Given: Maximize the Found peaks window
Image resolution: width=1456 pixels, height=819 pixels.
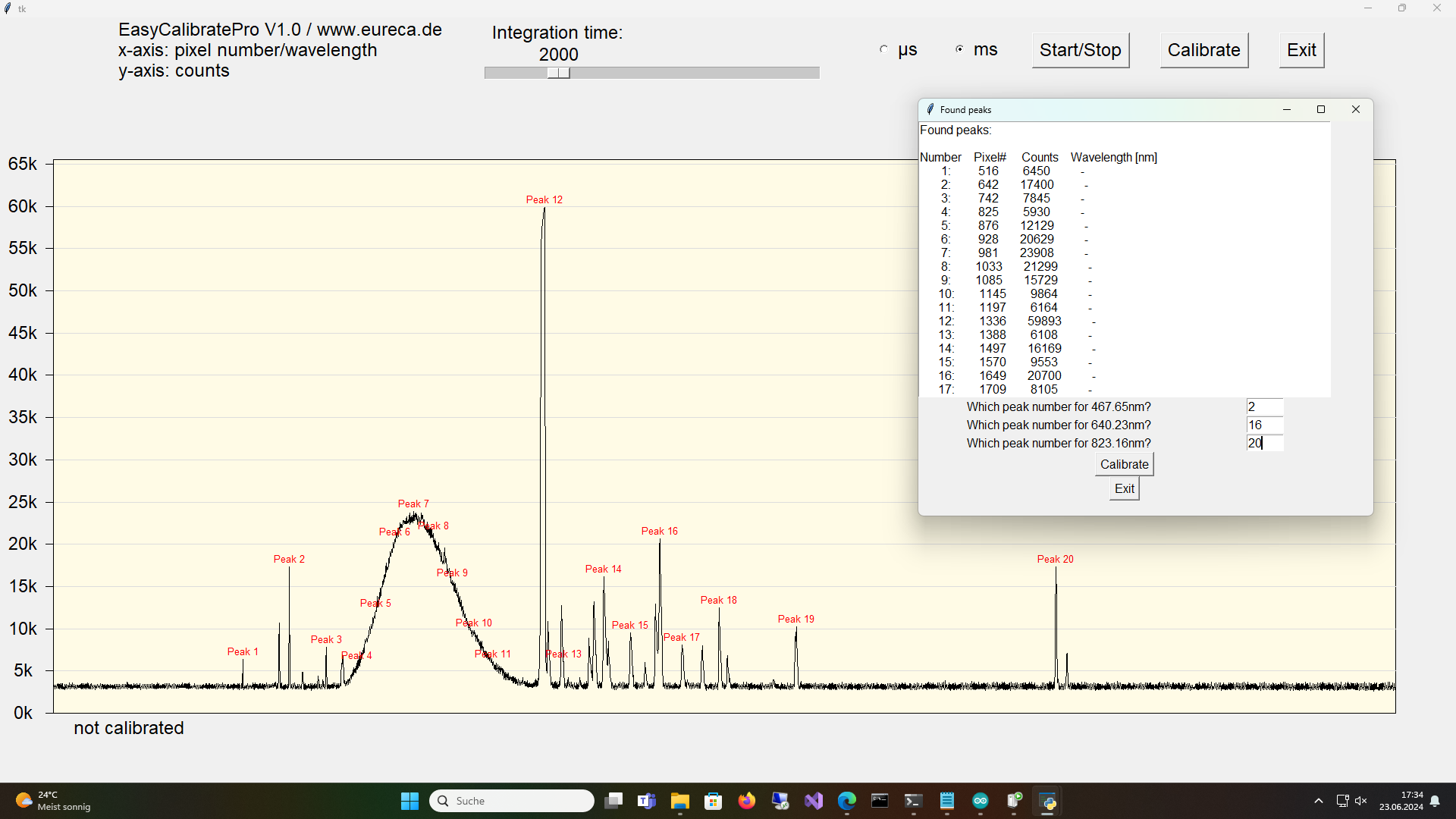Looking at the screenshot, I should (x=1321, y=109).
